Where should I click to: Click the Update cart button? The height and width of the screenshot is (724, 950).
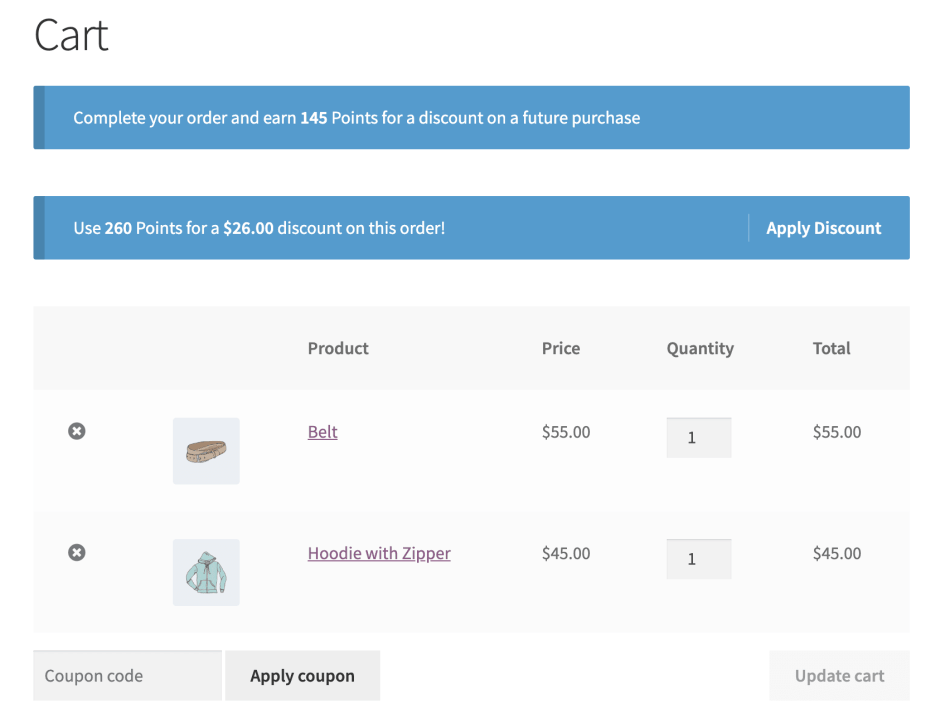pos(839,676)
